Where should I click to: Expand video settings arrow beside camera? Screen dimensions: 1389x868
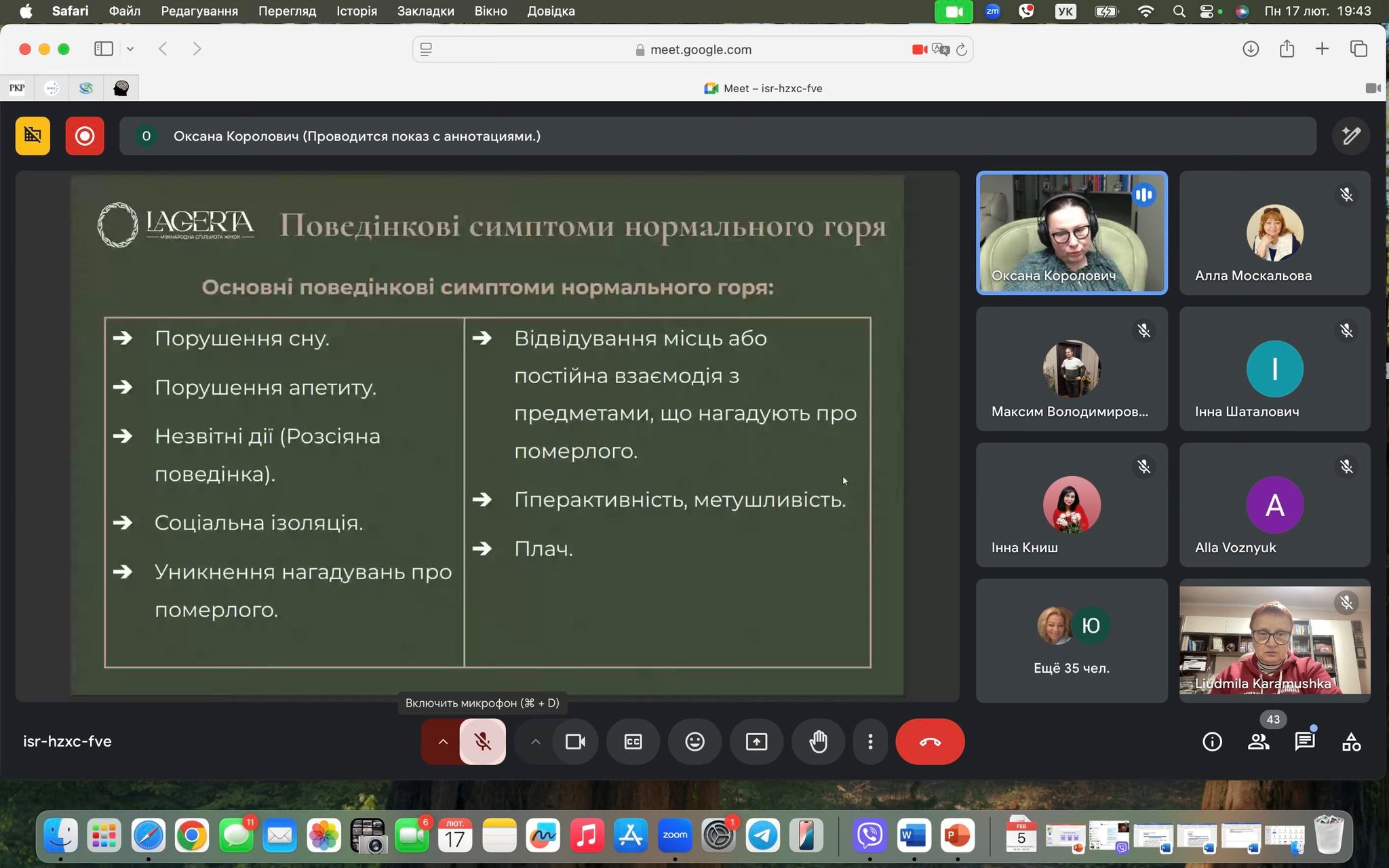[535, 742]
